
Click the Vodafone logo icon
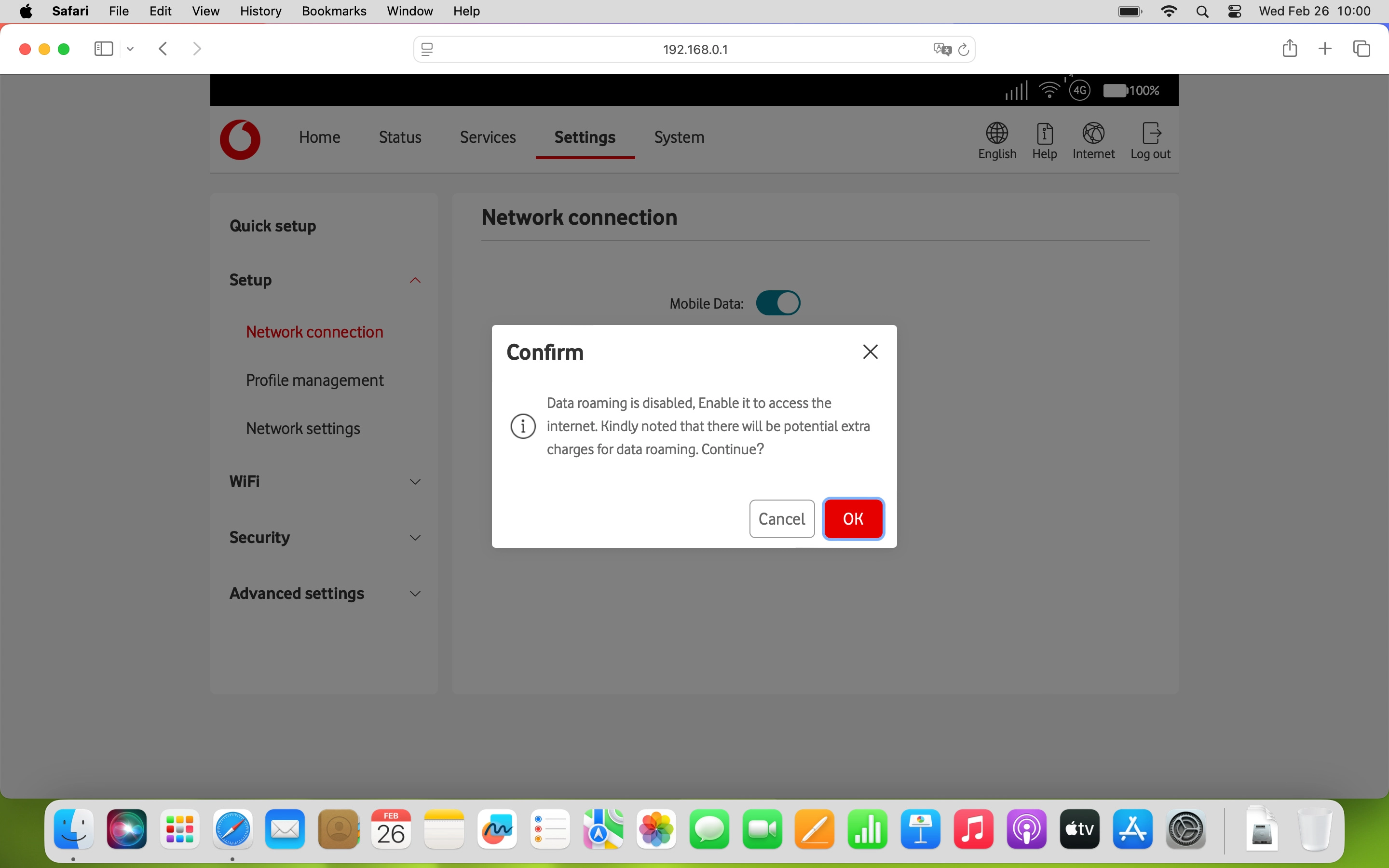[240, 139]
